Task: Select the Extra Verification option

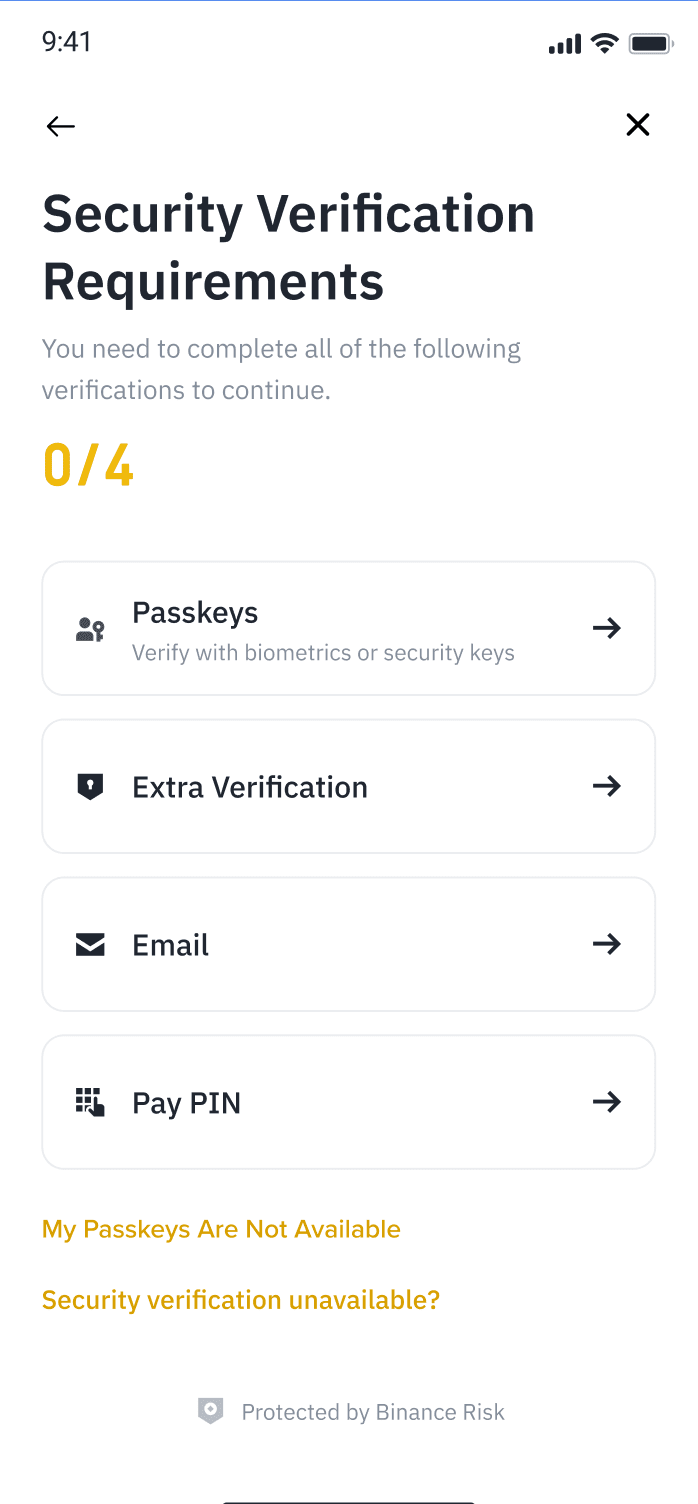Action: [348, 786]
